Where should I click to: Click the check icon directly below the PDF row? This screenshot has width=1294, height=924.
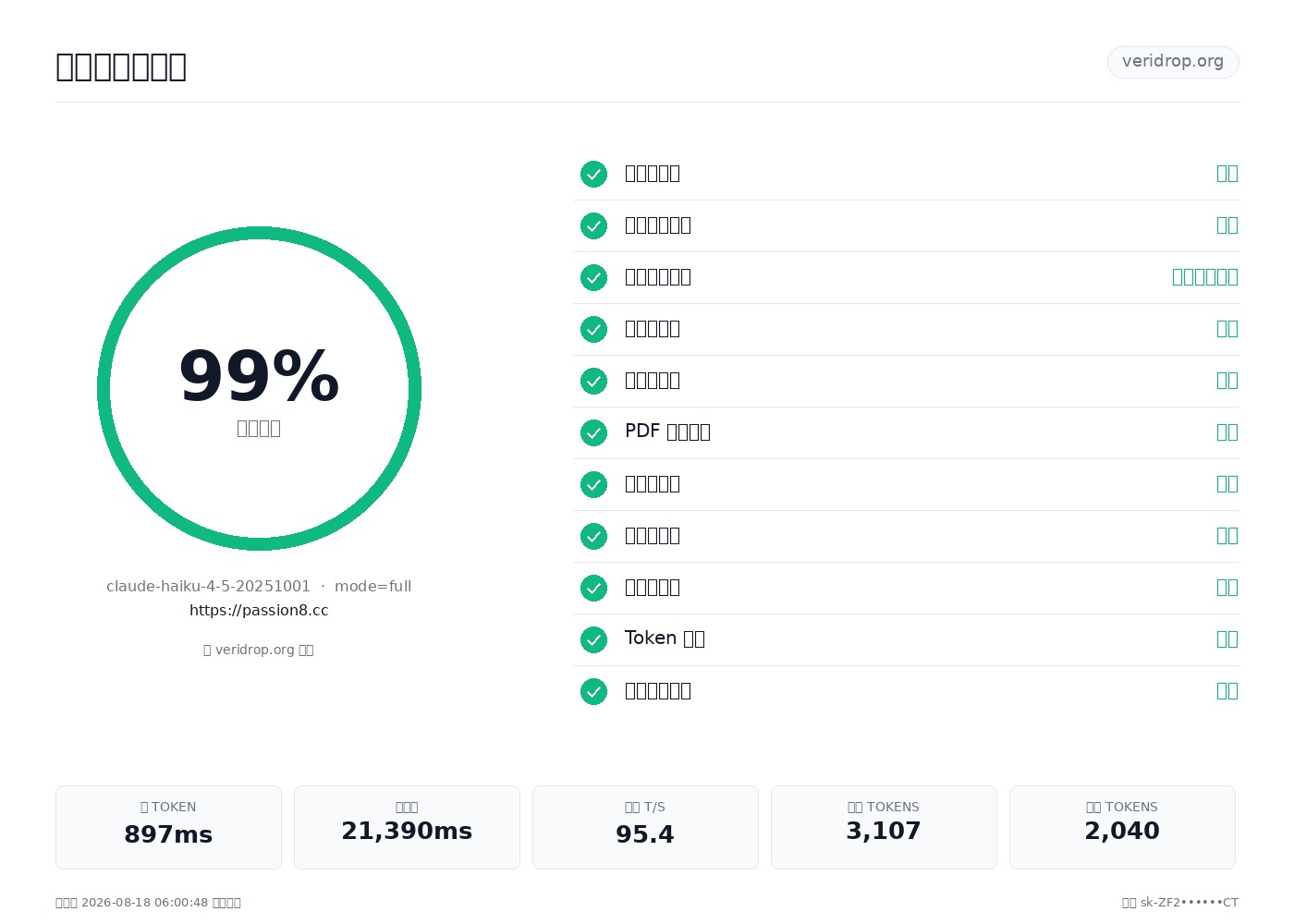click(x=593, y=484)
